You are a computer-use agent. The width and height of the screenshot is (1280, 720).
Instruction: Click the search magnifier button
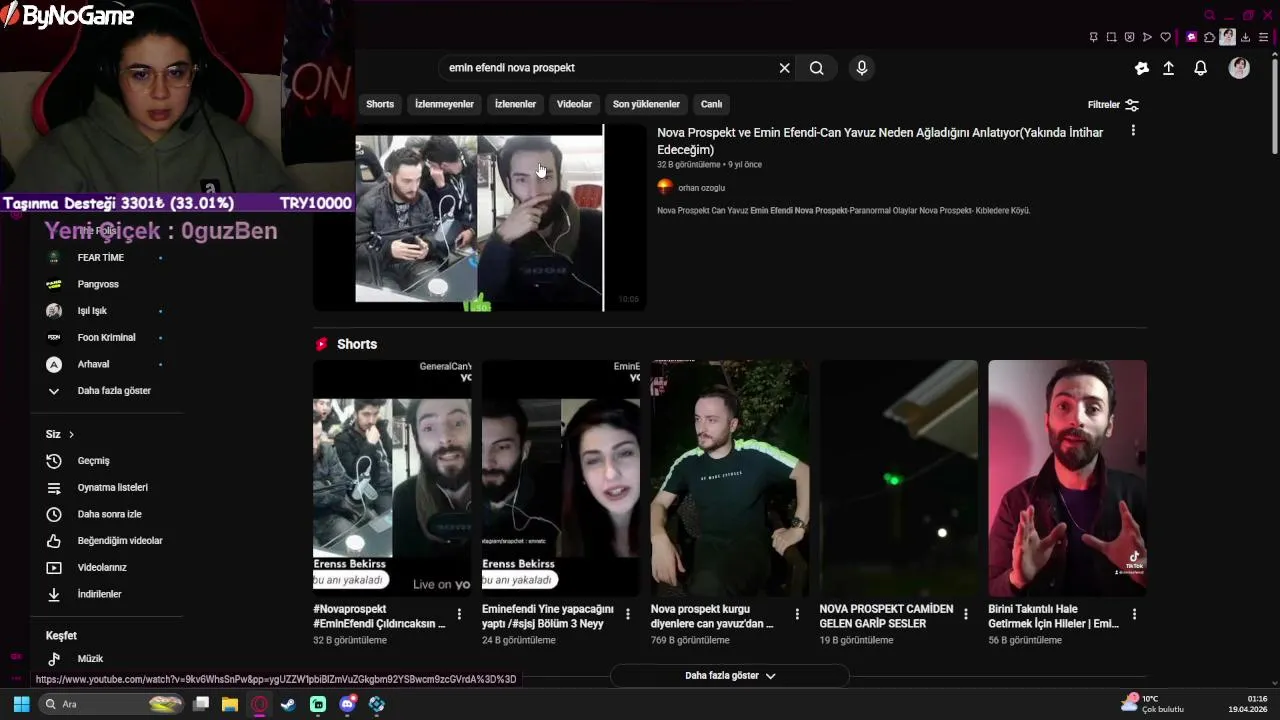817,68
